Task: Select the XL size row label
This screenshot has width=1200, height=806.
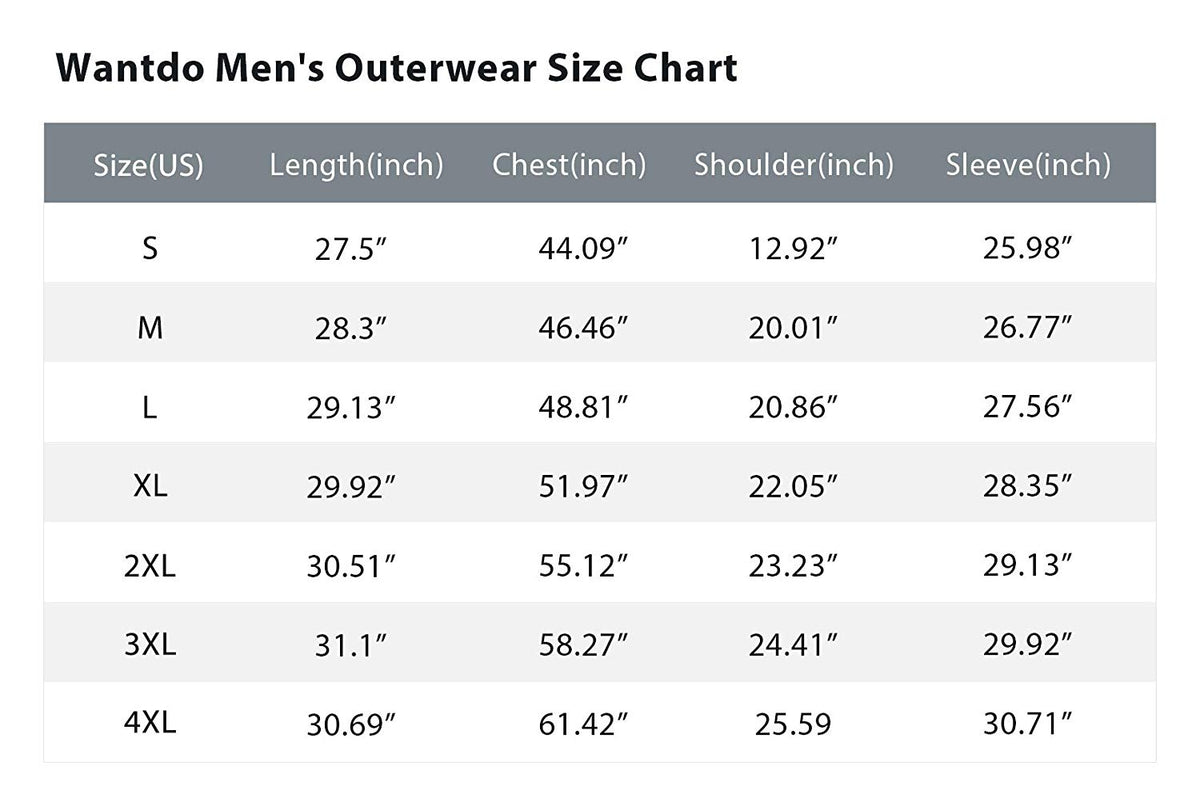Action: click(x=149, y=486)
